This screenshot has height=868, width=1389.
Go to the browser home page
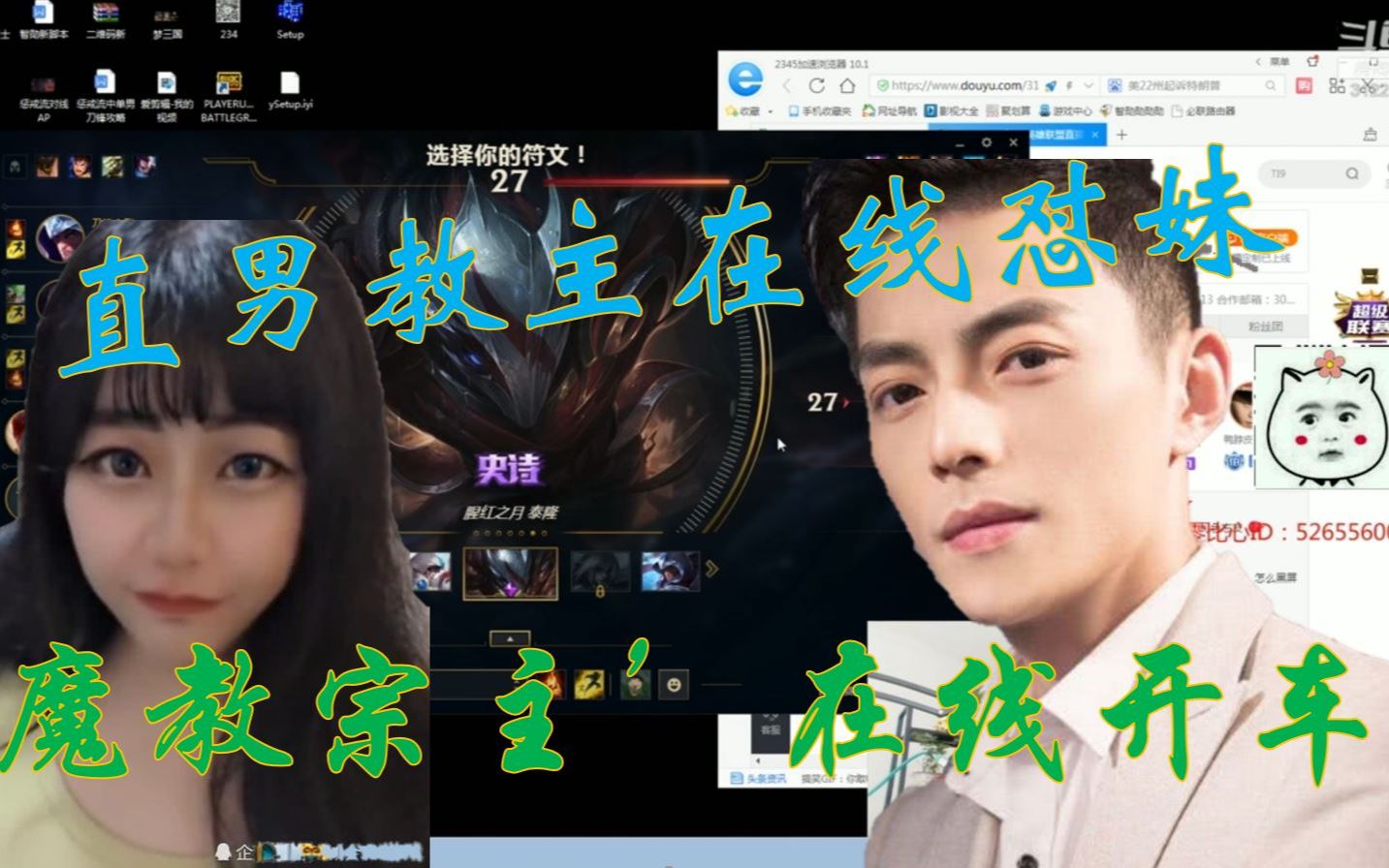coord(847,85)
